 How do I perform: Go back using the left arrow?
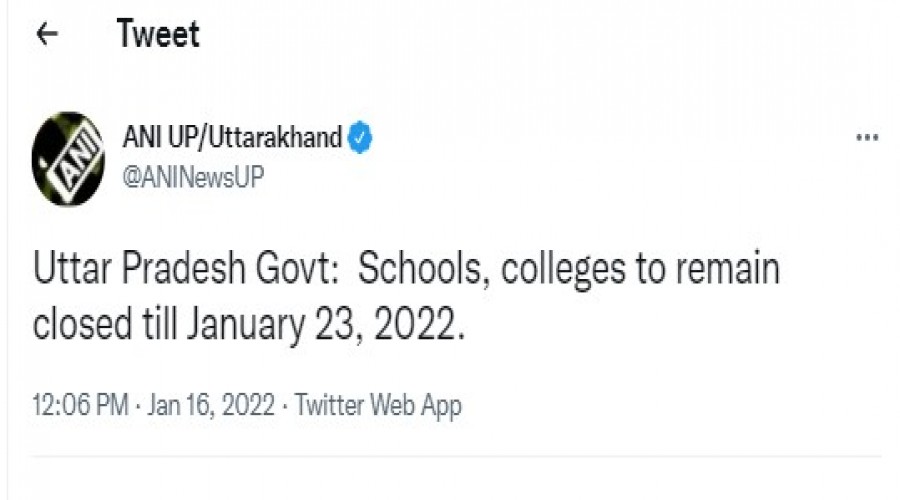click(46, 35)
